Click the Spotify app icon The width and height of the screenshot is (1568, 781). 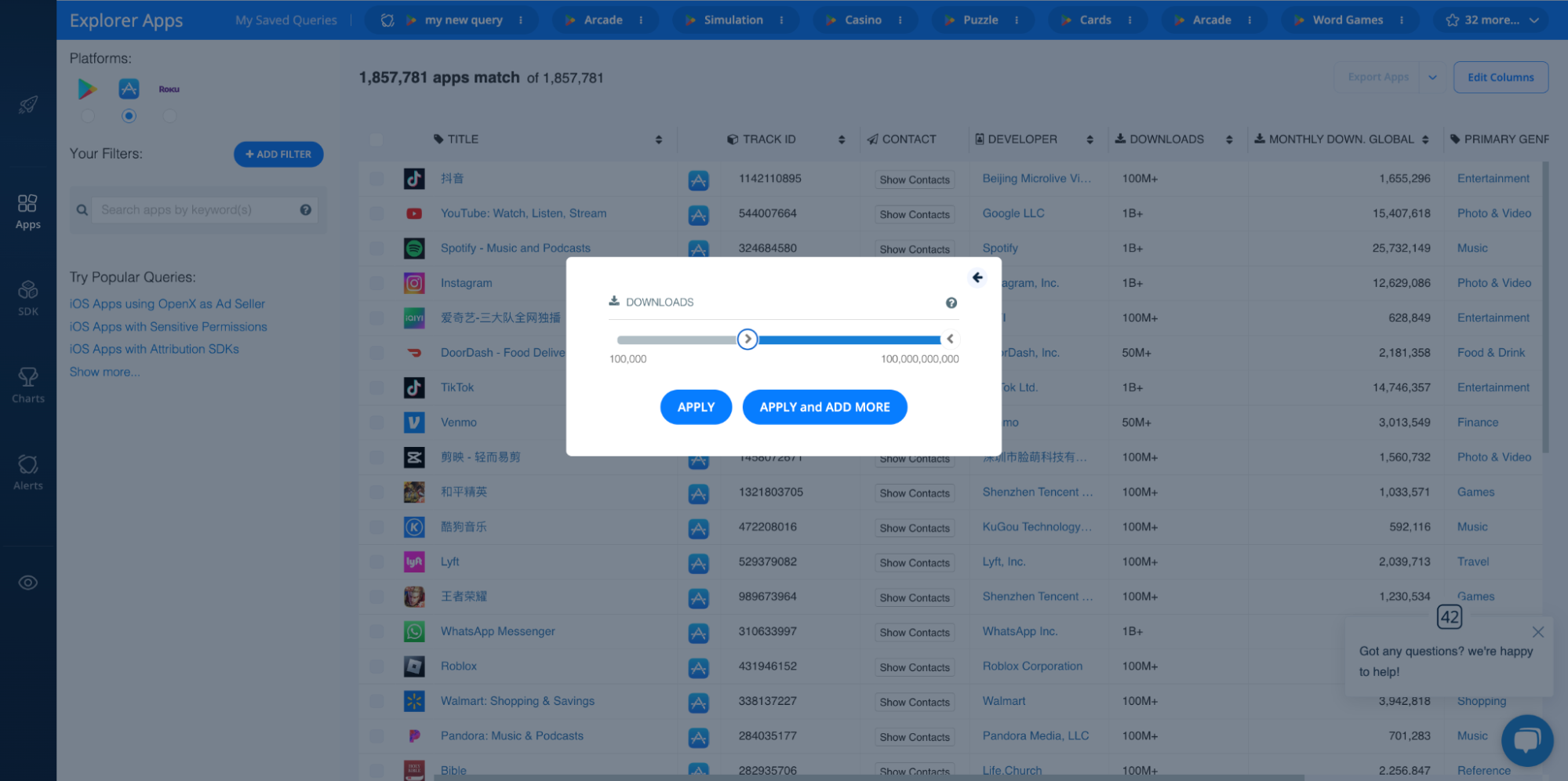coord(414,248)
